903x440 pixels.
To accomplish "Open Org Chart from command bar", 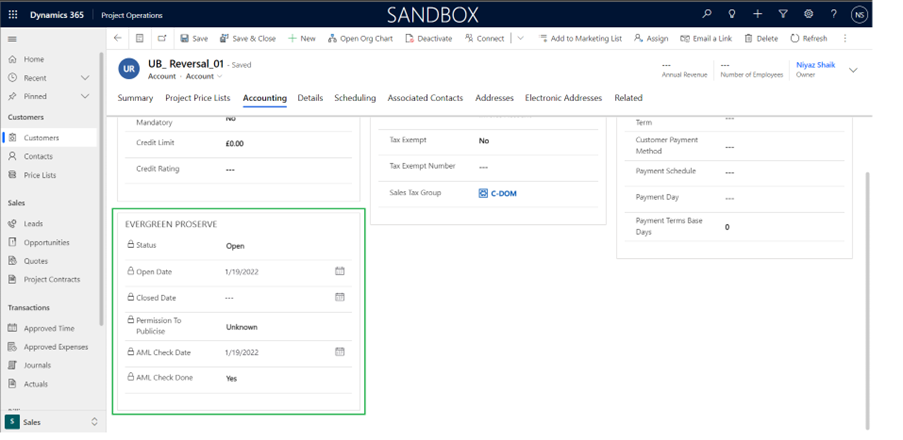I will tap(361, 39).
